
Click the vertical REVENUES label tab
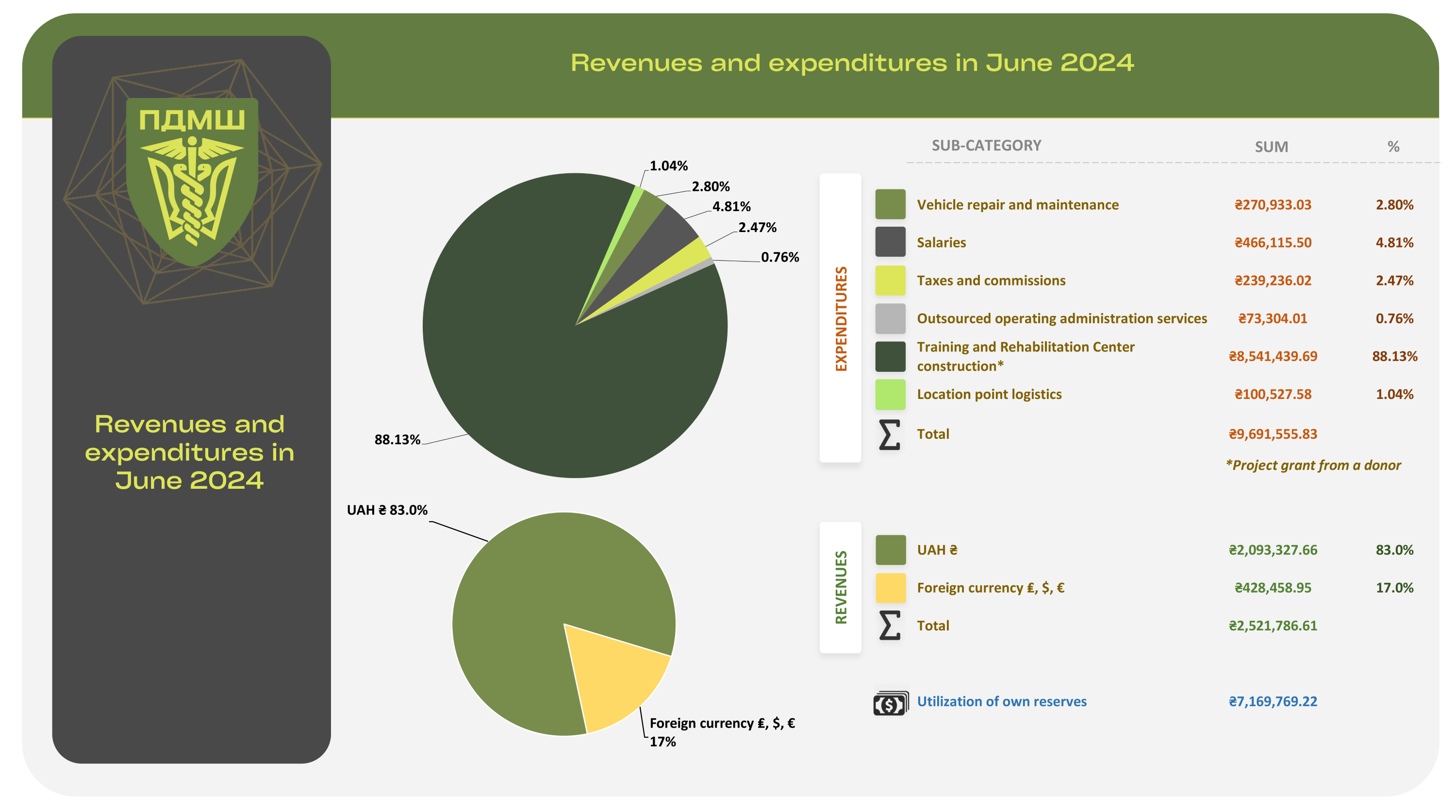coord(841,588)
